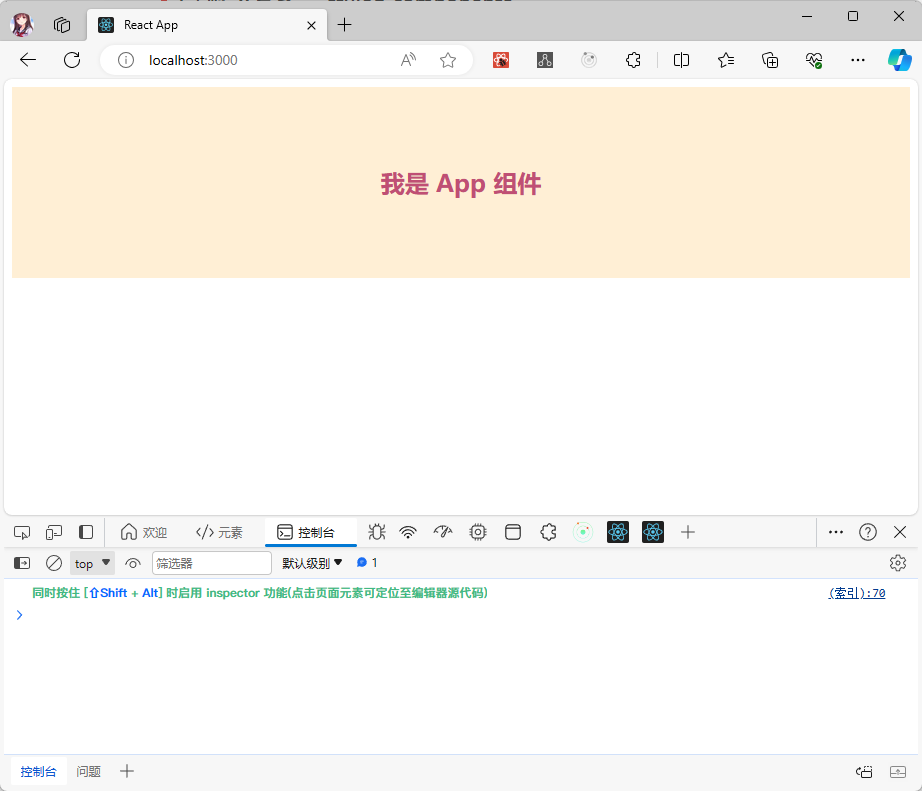922x791 pixels.
Task: Toggle the console sidebar panel
Action: [22, 563]
